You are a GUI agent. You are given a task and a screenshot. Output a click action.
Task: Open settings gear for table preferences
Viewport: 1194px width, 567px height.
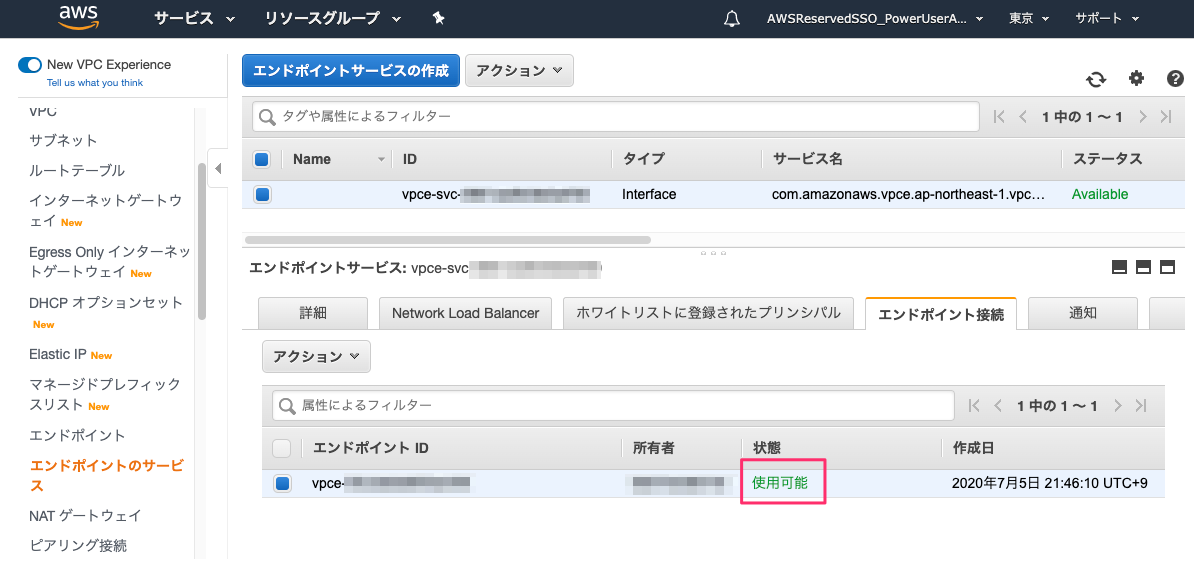tap(1136, 78)
